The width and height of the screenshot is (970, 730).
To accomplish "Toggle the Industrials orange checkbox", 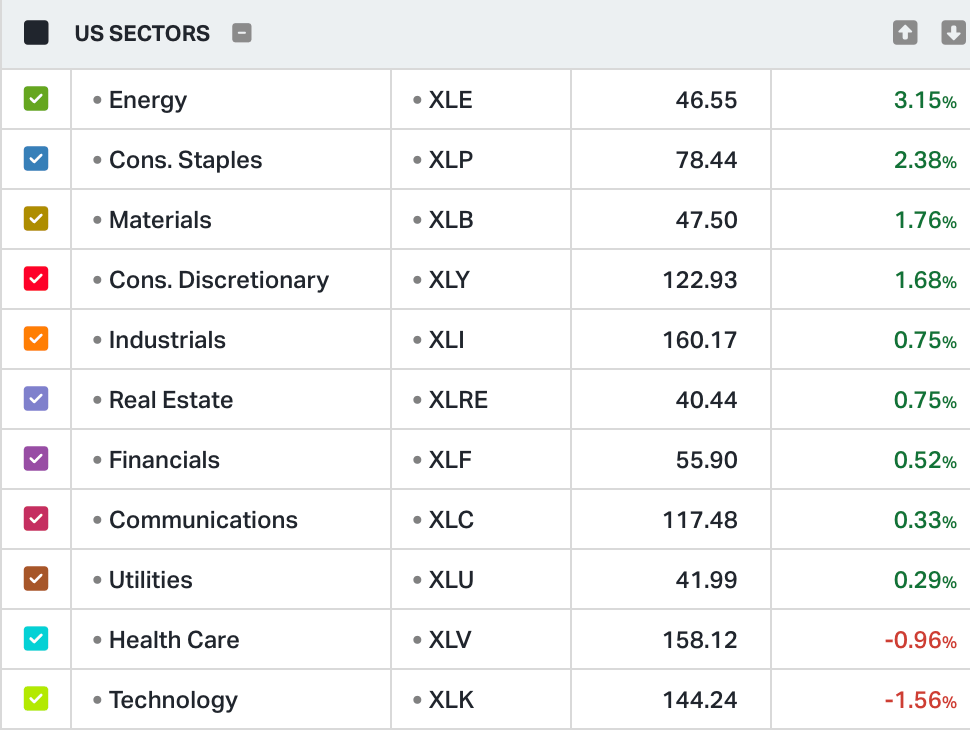I will [x=36, y=339].
